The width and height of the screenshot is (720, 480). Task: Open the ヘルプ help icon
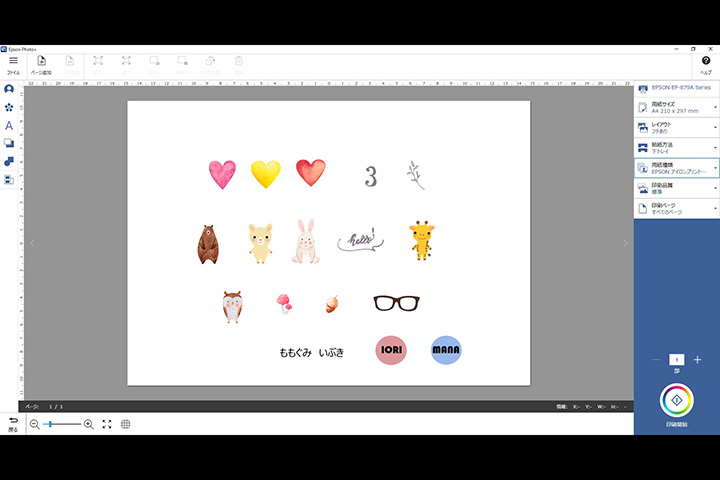(706, 62)
